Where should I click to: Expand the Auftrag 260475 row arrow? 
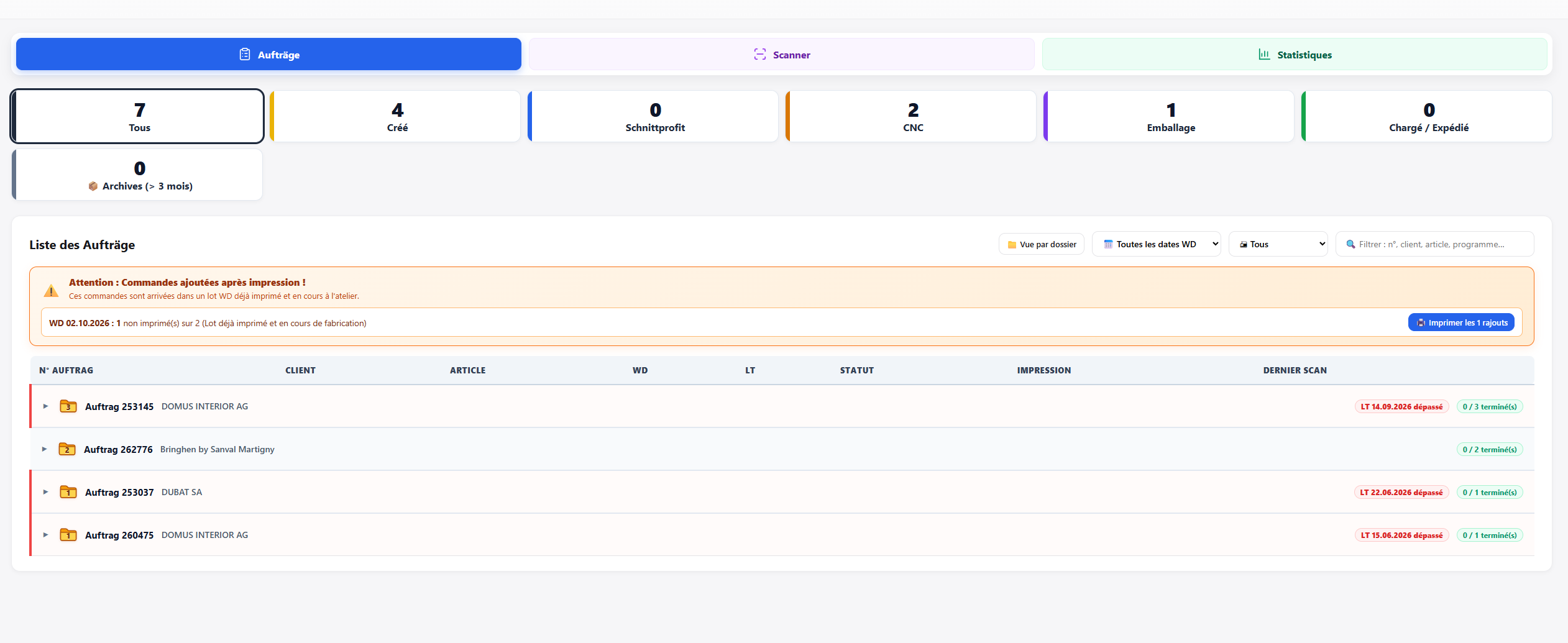pos(45,535)
